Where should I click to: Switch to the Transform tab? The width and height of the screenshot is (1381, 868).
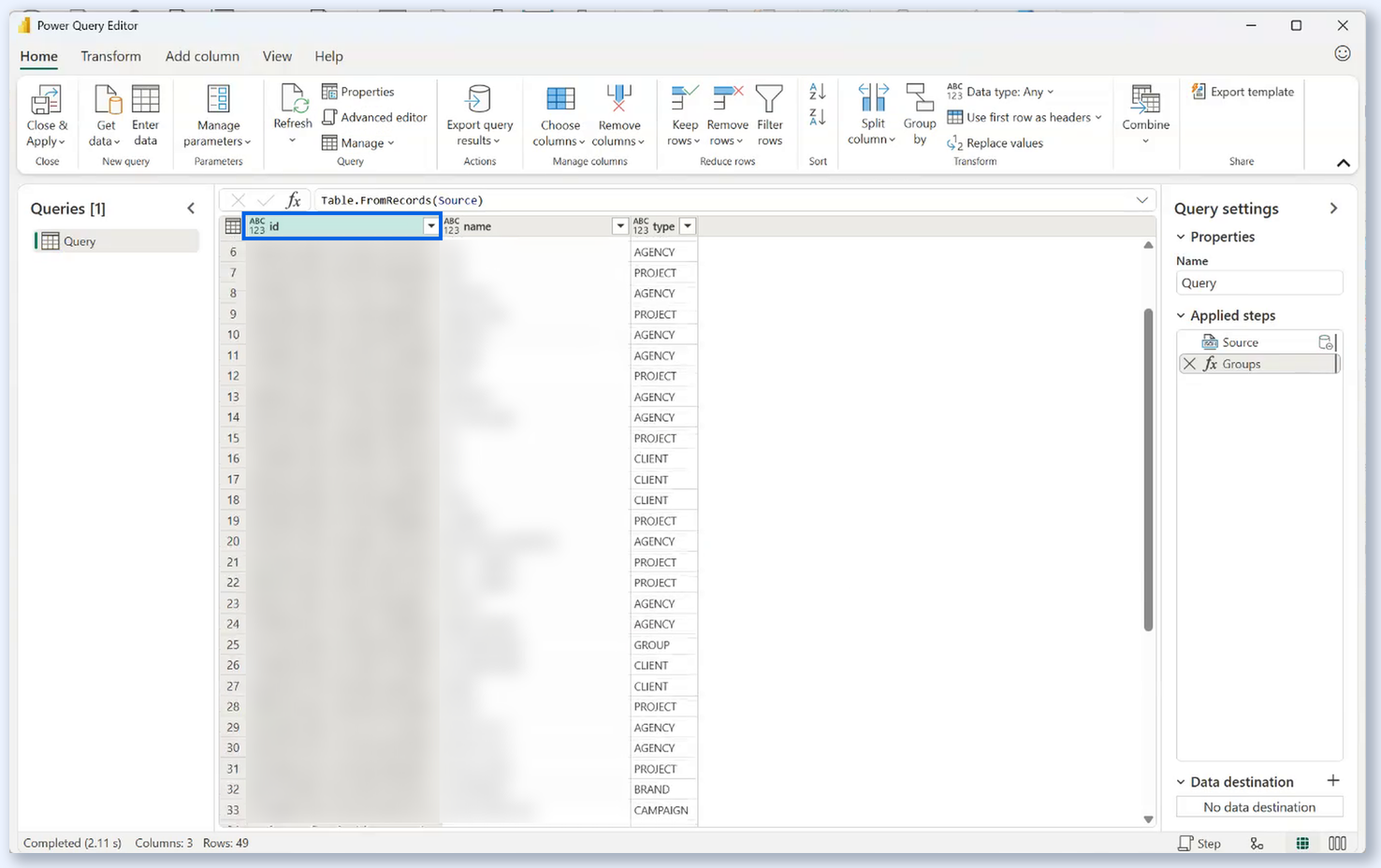coord(110,56)
